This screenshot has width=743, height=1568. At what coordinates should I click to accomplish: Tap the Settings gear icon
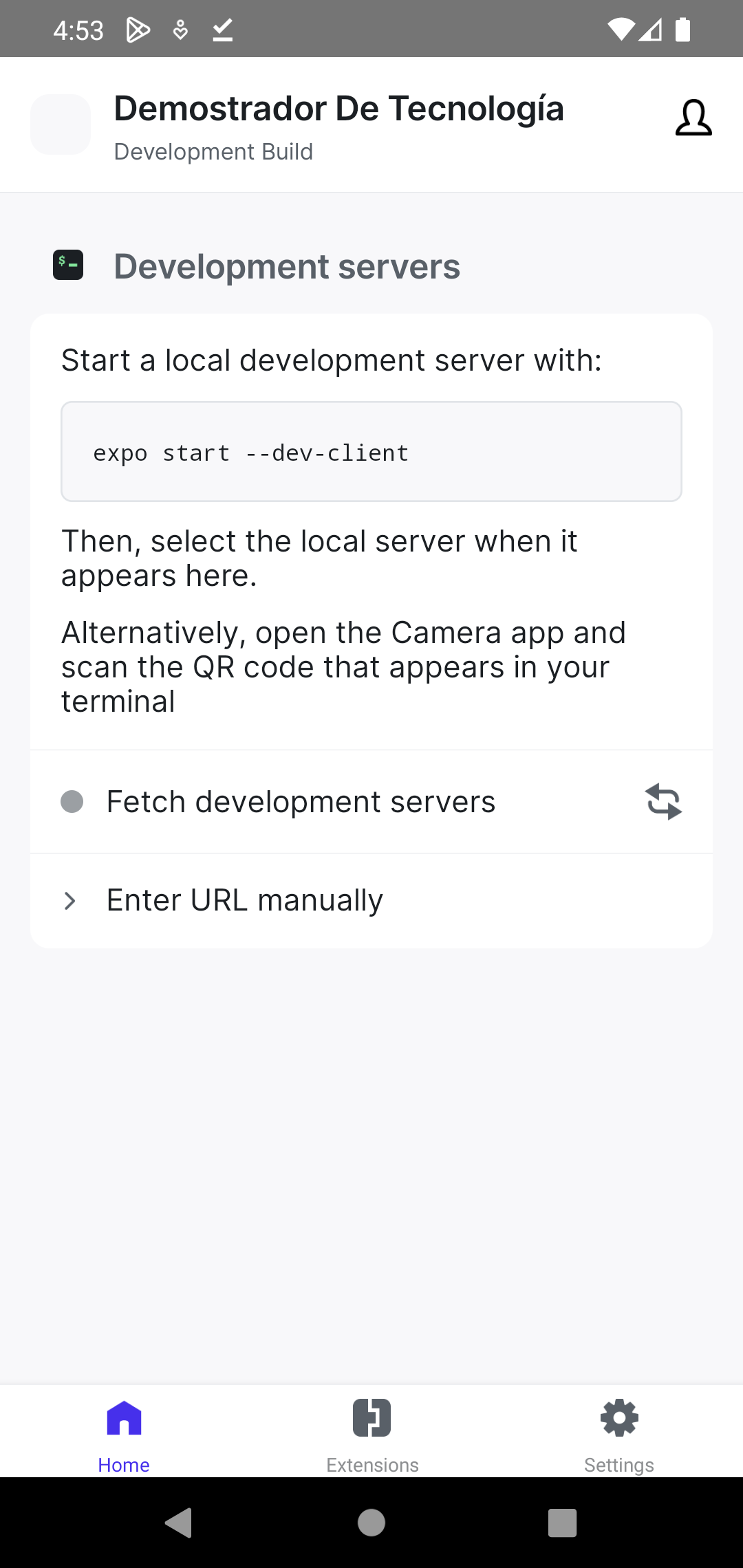618,1417
